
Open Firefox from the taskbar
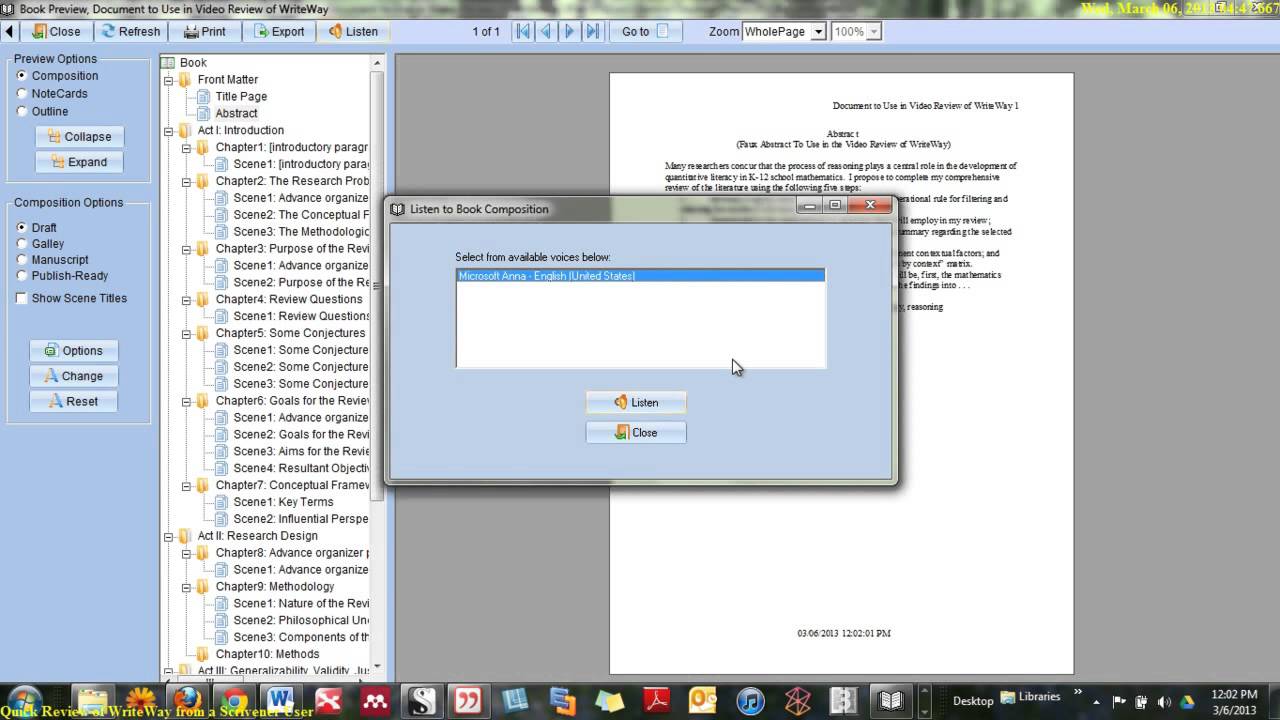[x=187, y=701]
